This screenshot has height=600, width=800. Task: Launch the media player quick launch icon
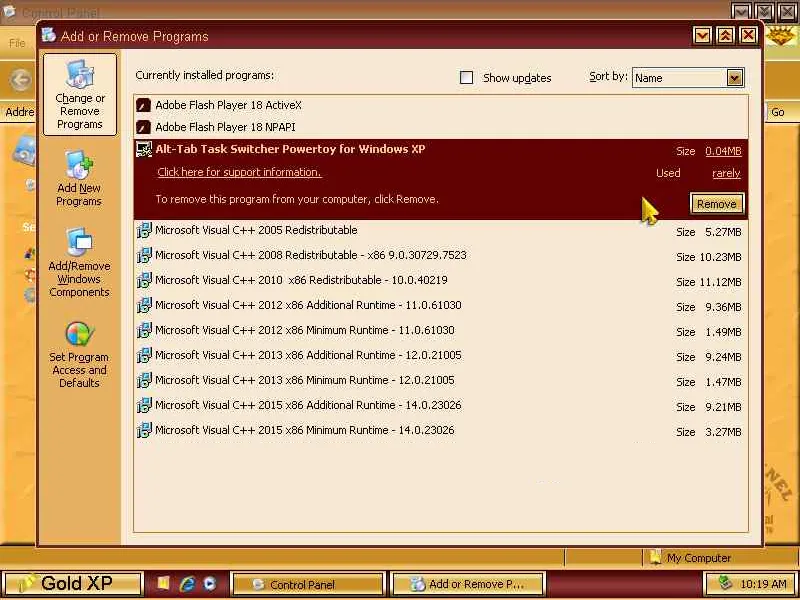(x=210, y=584)
